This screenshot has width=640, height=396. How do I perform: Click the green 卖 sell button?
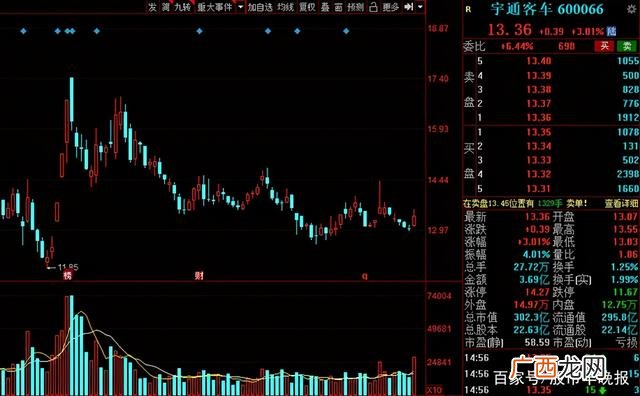[627, 46]
